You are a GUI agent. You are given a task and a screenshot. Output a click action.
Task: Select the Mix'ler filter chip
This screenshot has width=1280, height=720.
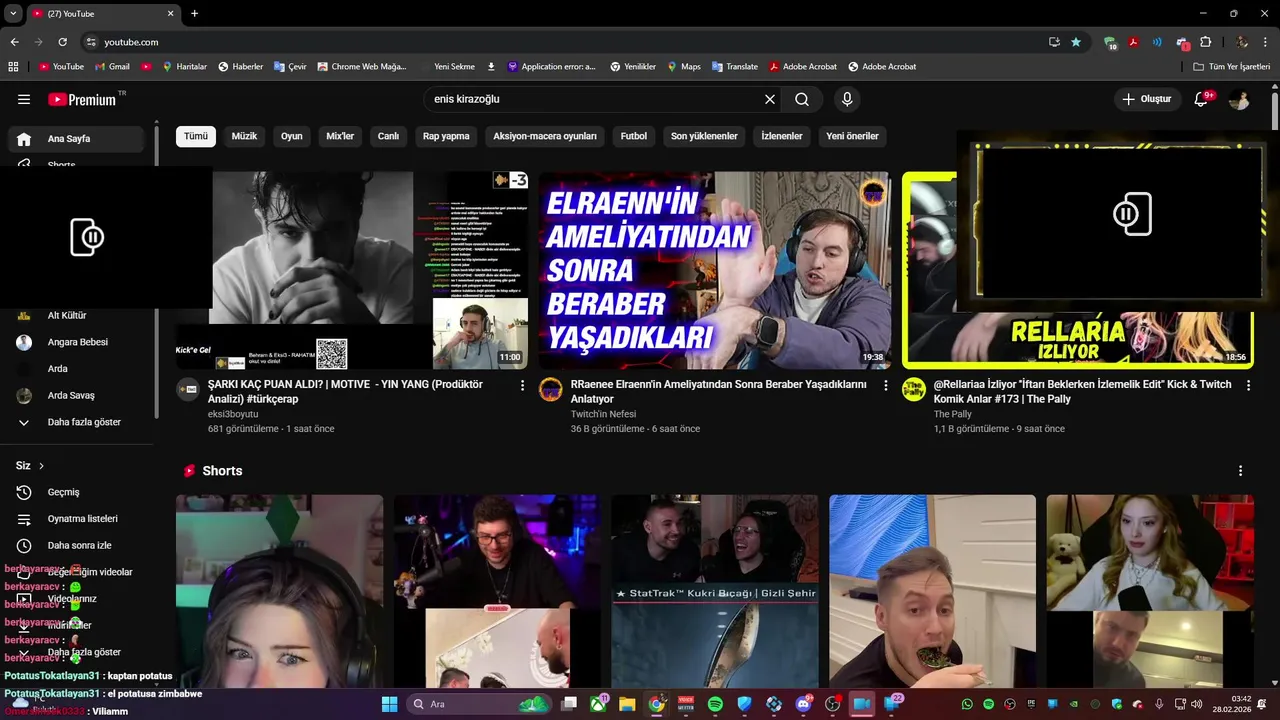[x=340, y=136]
